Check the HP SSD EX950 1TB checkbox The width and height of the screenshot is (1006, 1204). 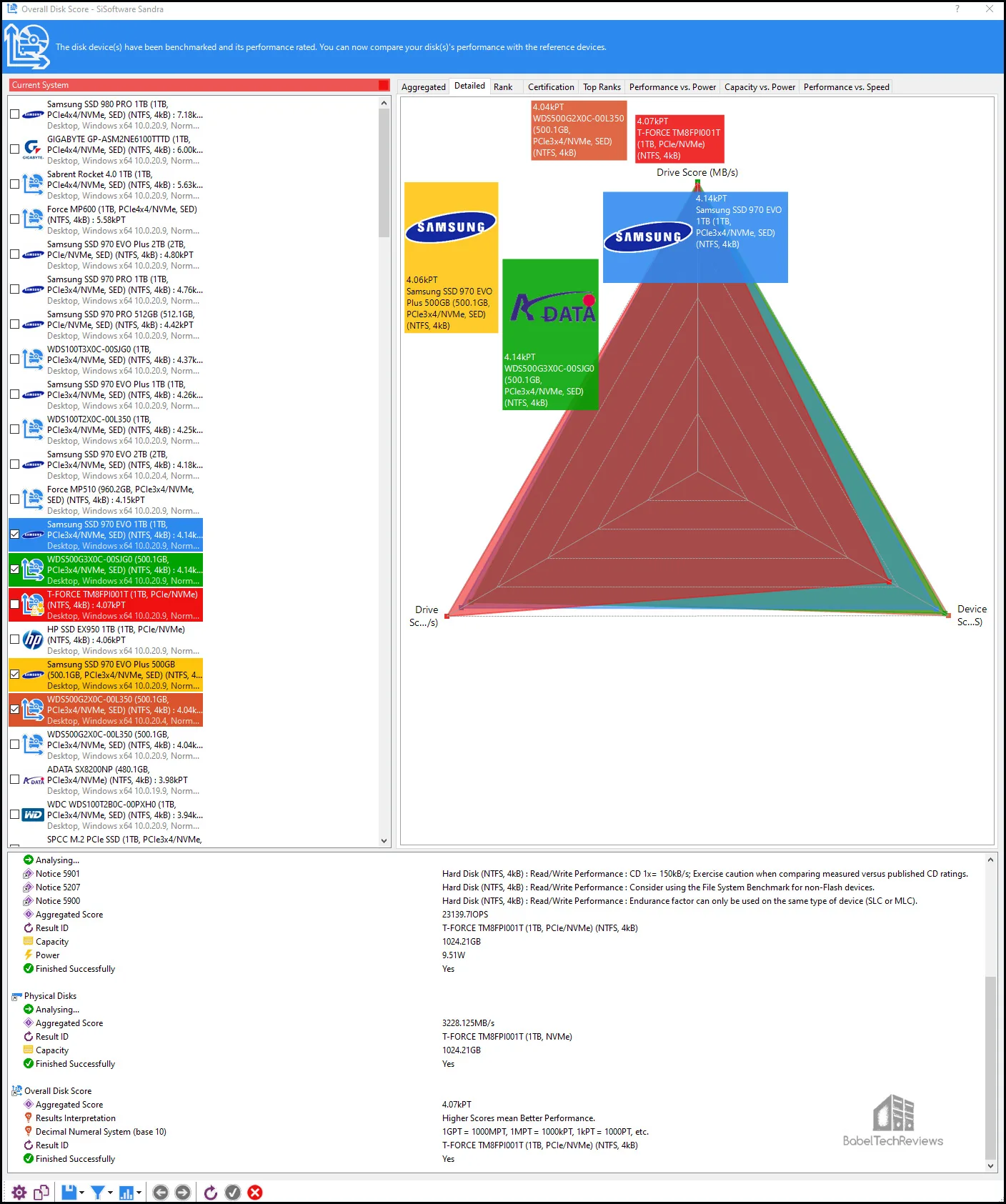pos(14,640)
